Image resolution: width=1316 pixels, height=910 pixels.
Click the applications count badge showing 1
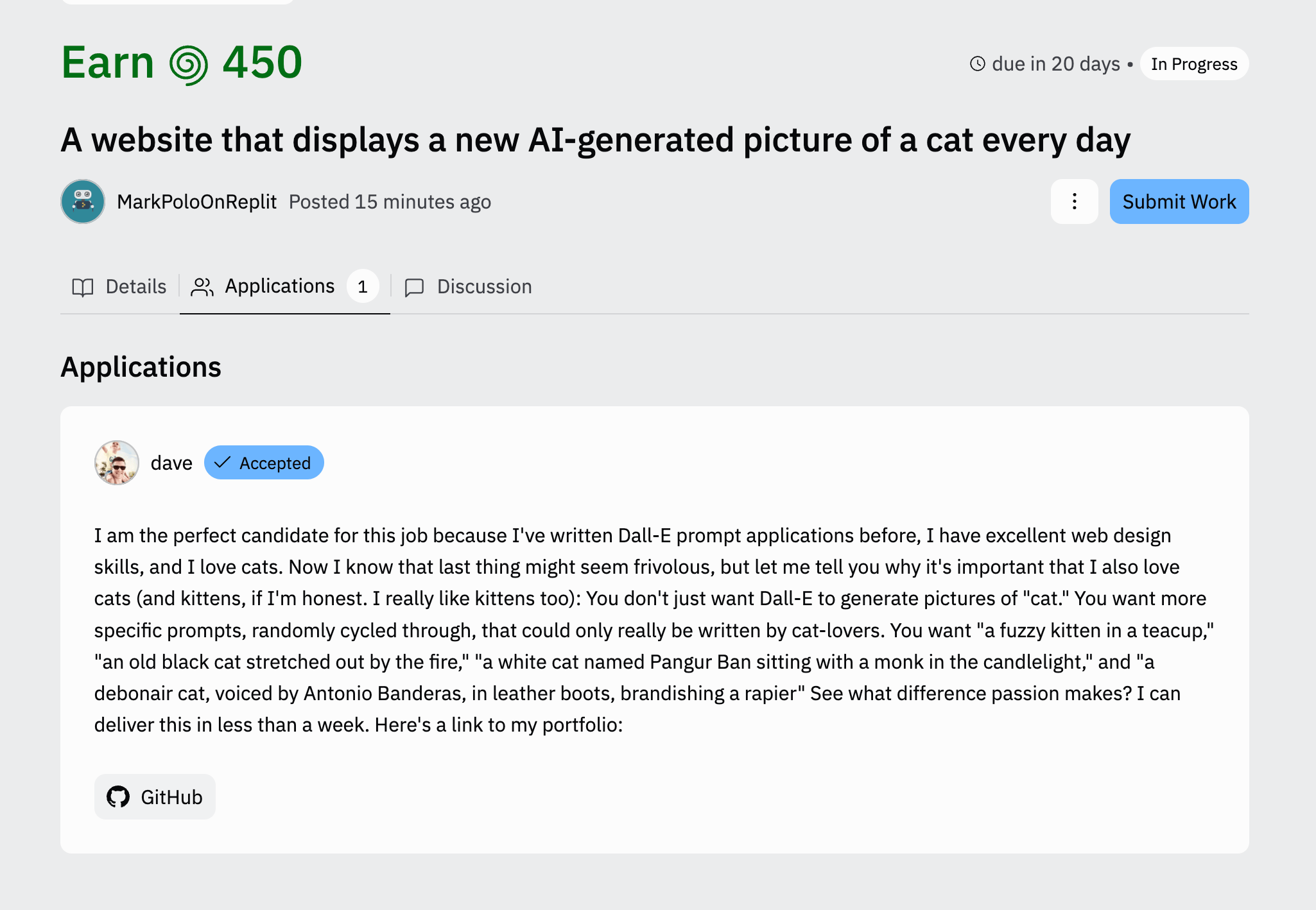(x=363, y=286)
